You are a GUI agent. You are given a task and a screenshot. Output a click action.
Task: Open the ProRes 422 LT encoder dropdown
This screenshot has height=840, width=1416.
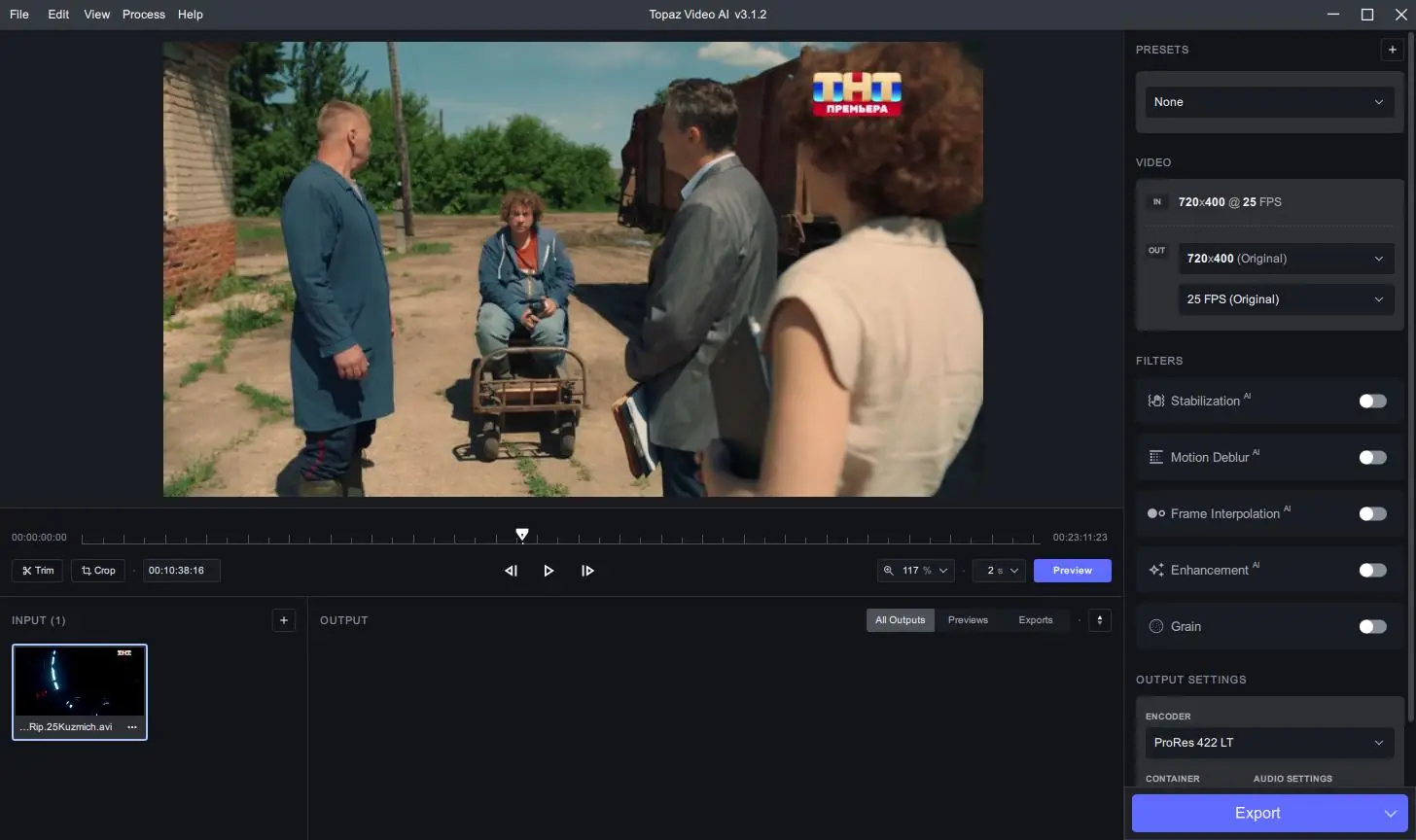point(1269,743)
